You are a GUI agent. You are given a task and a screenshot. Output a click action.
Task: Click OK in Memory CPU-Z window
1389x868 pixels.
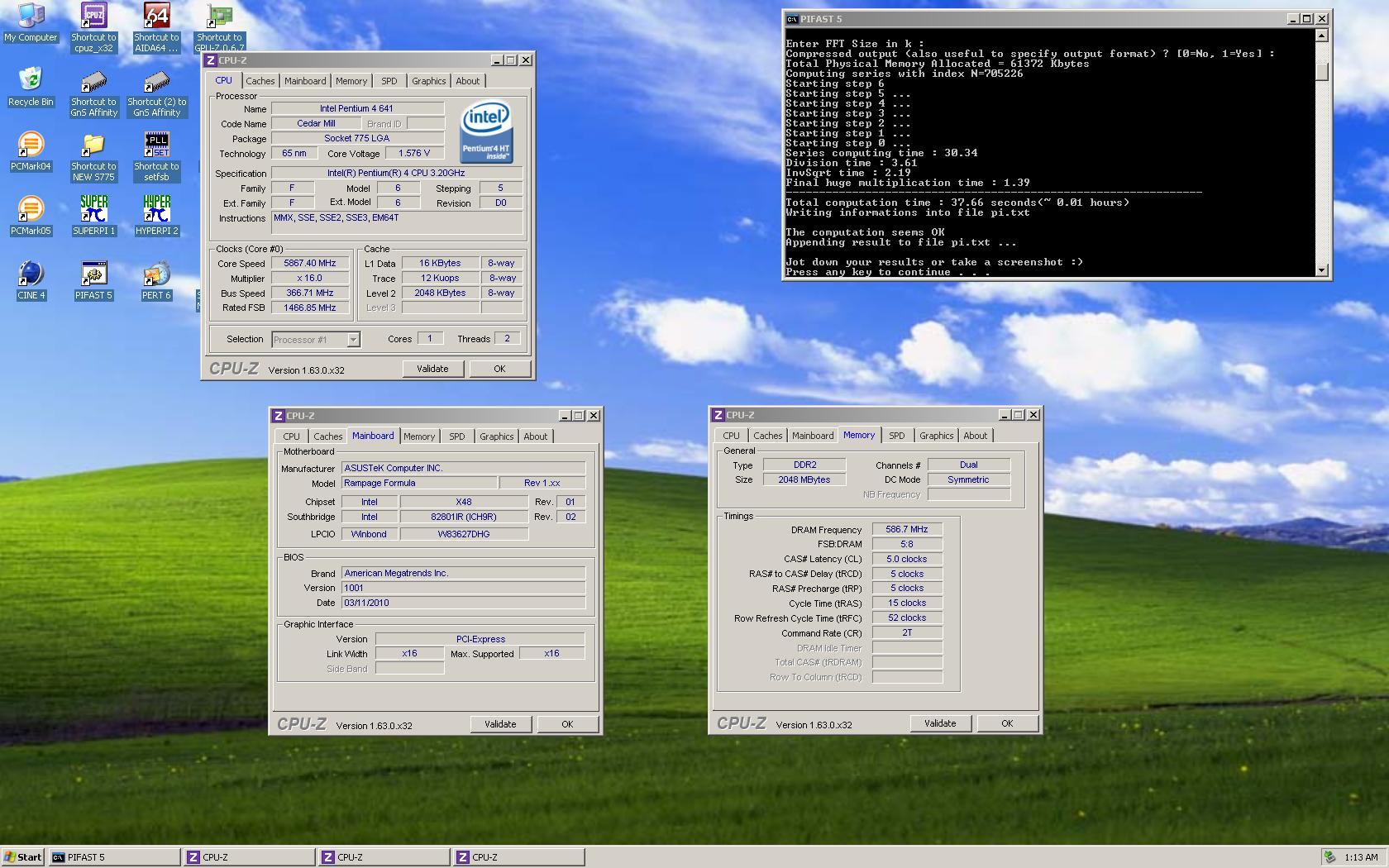point(1007,723)
